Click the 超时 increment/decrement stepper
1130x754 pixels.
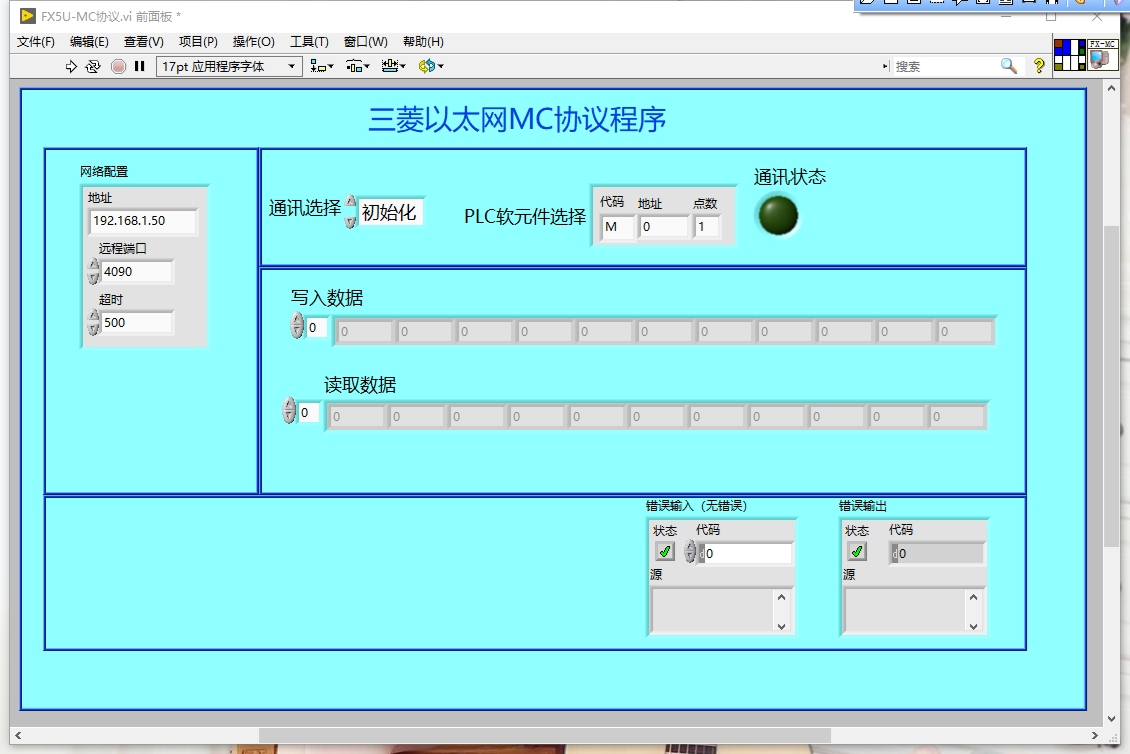94,323
